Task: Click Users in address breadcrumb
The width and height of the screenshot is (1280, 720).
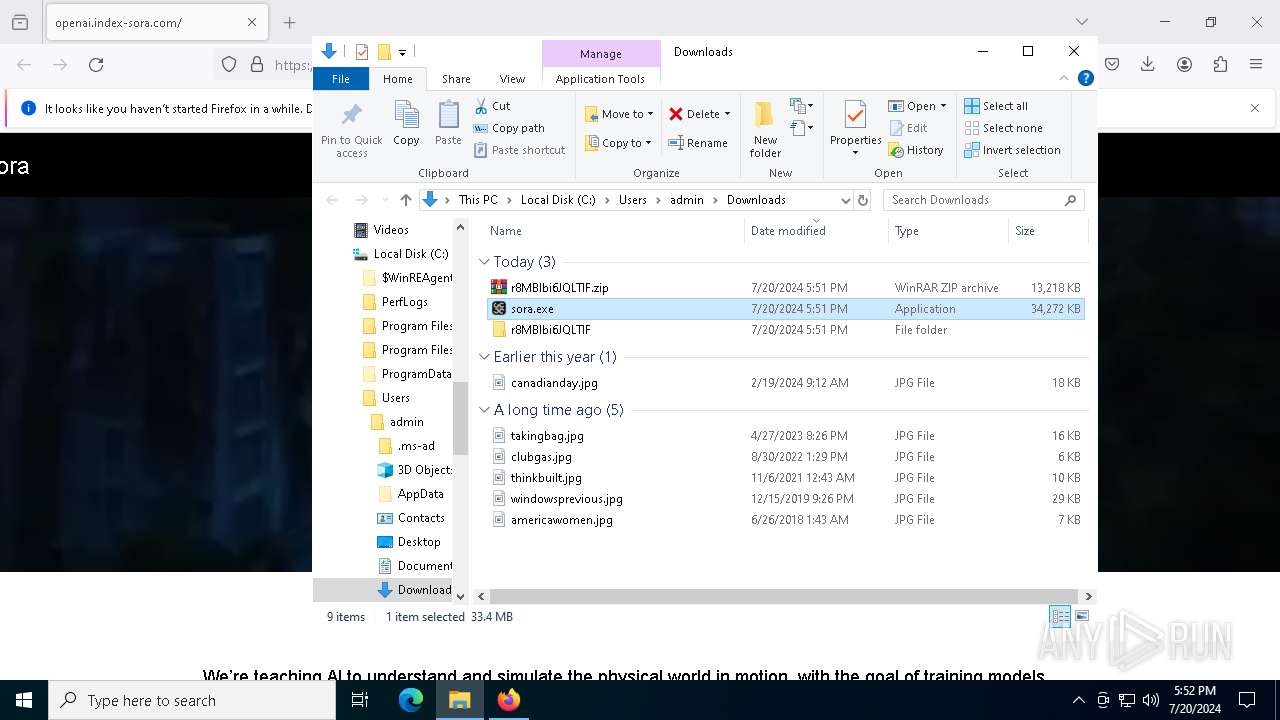Action: click(632, 200)
